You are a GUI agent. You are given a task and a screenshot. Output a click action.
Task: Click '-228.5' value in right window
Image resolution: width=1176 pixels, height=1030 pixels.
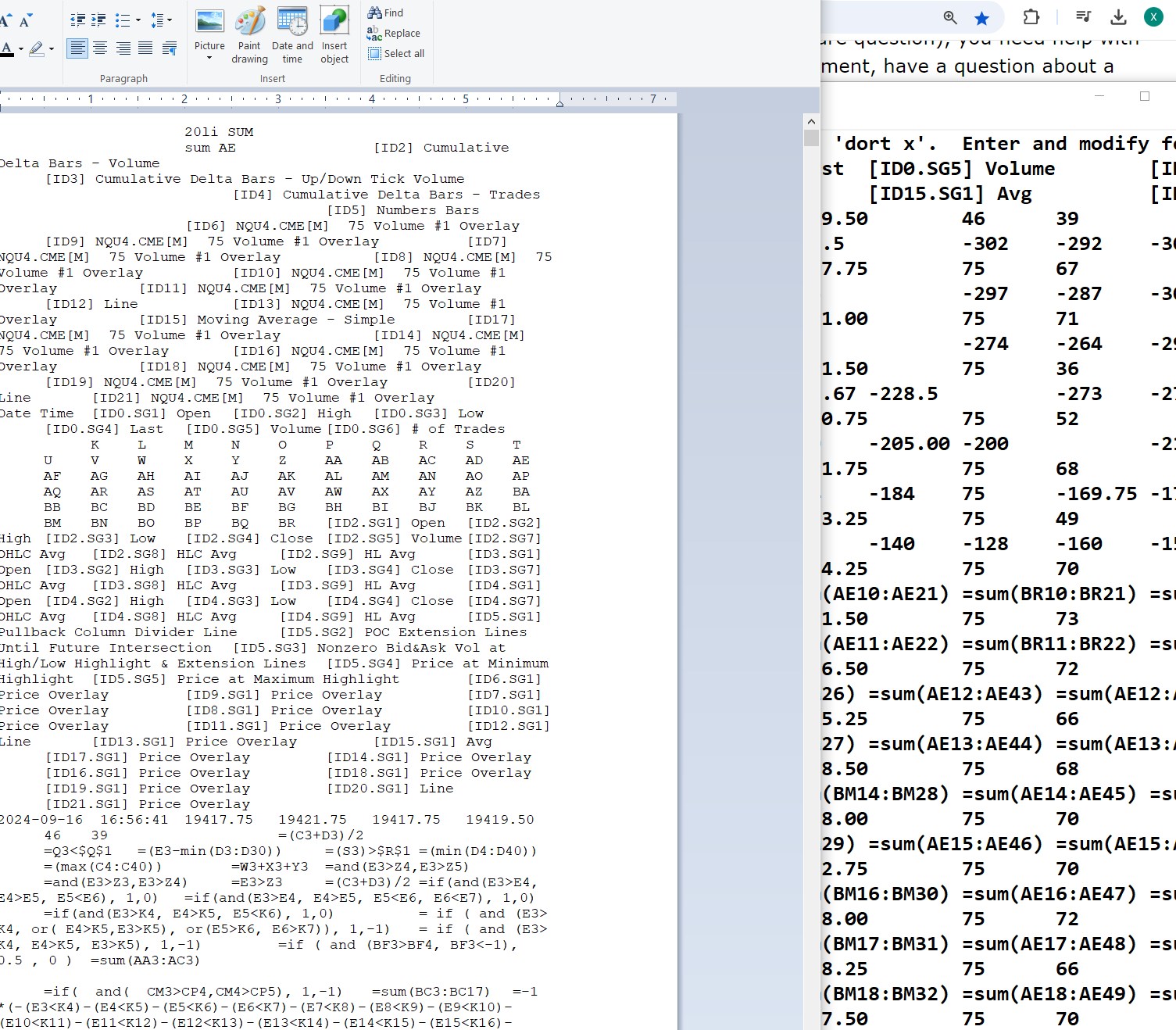click(x=903, y=394)
